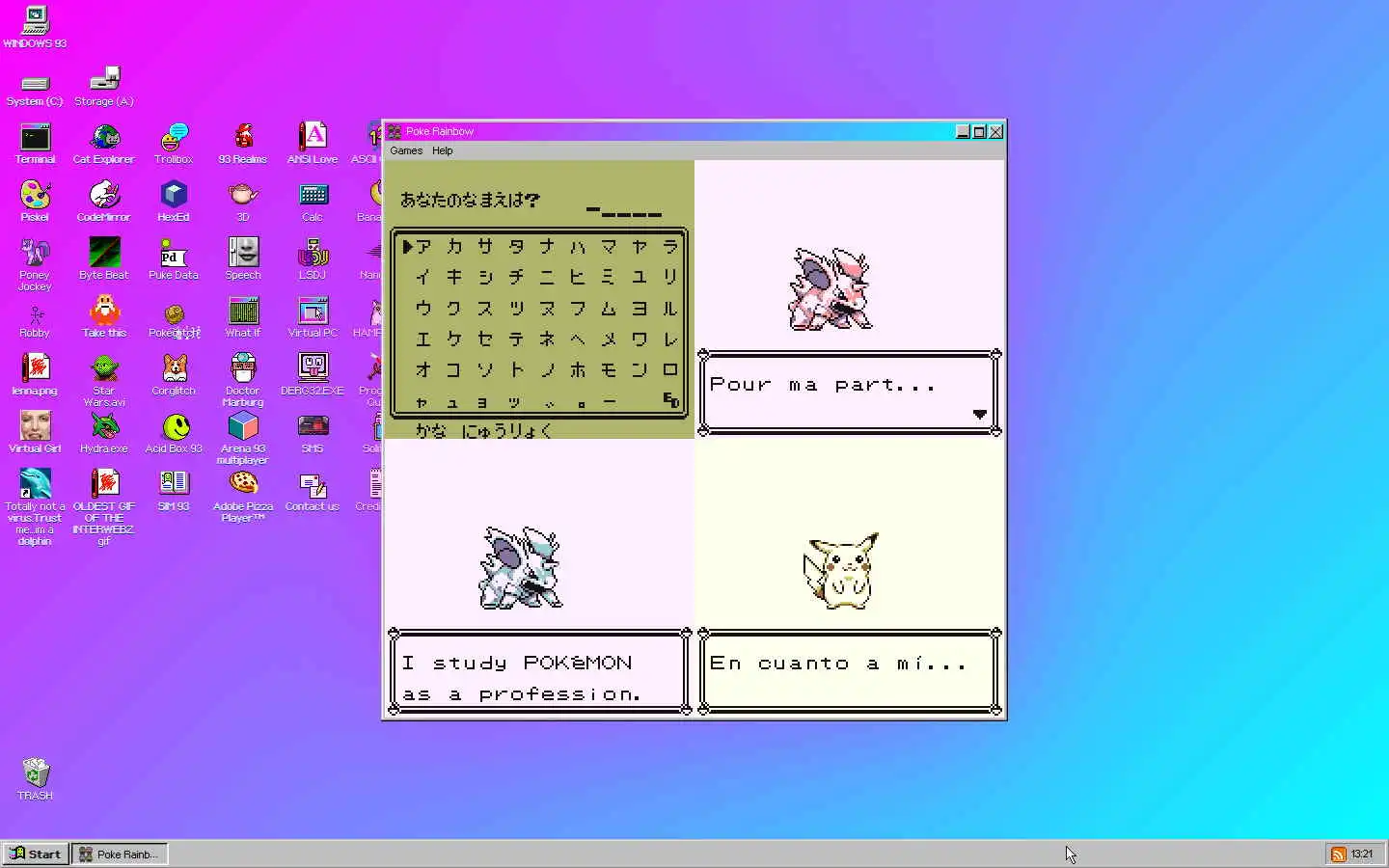Open the Take this icon

[x=104, y=317]
